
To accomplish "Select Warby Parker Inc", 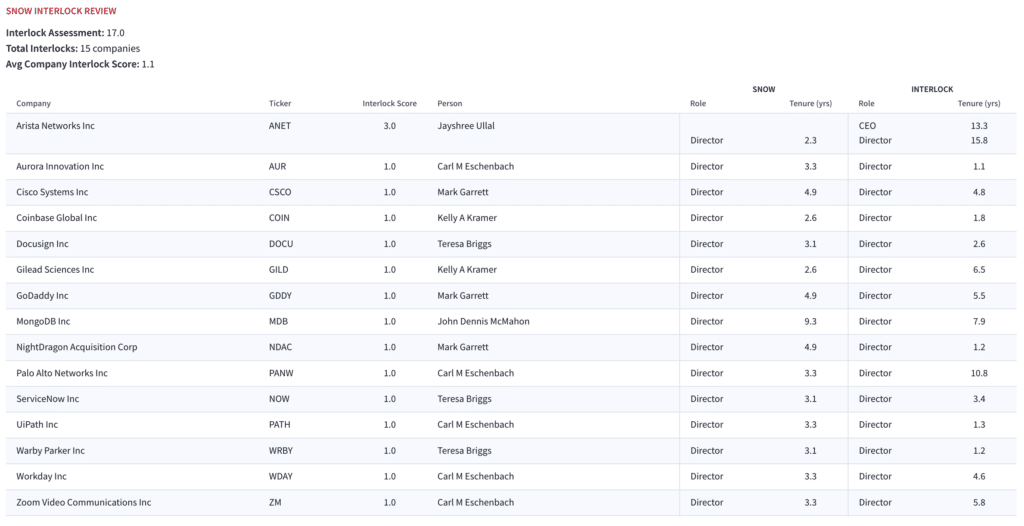I will point(50,451).
